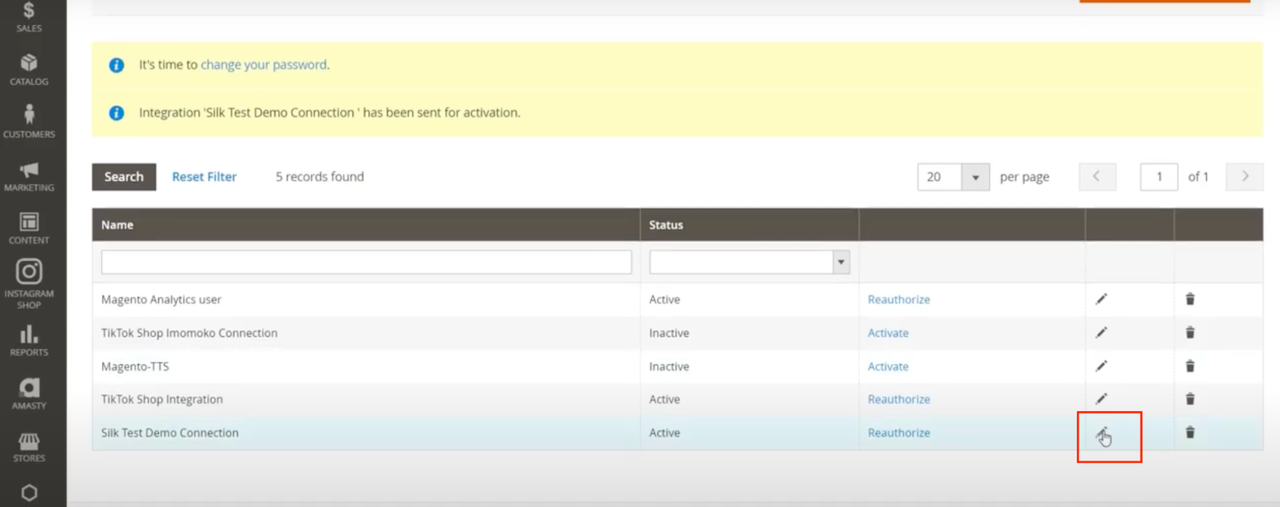Delete the Magento-TTS integration

(1190, 366)
